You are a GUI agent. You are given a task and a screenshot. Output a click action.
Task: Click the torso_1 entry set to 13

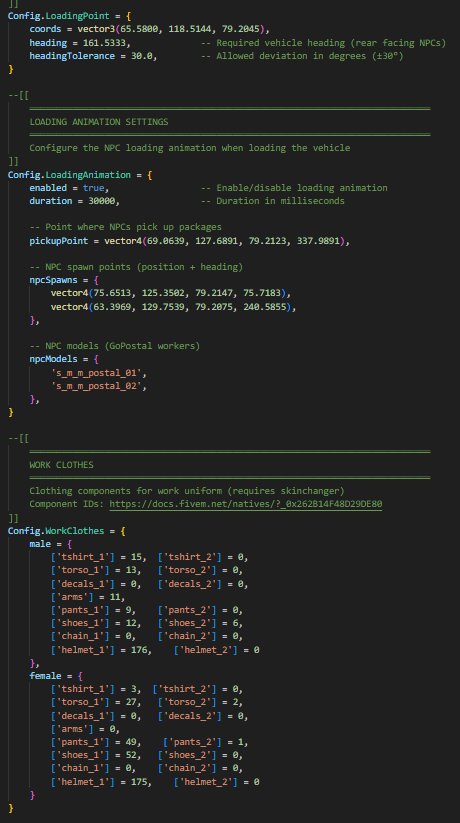pyautogui.click(x=96, y=571)
